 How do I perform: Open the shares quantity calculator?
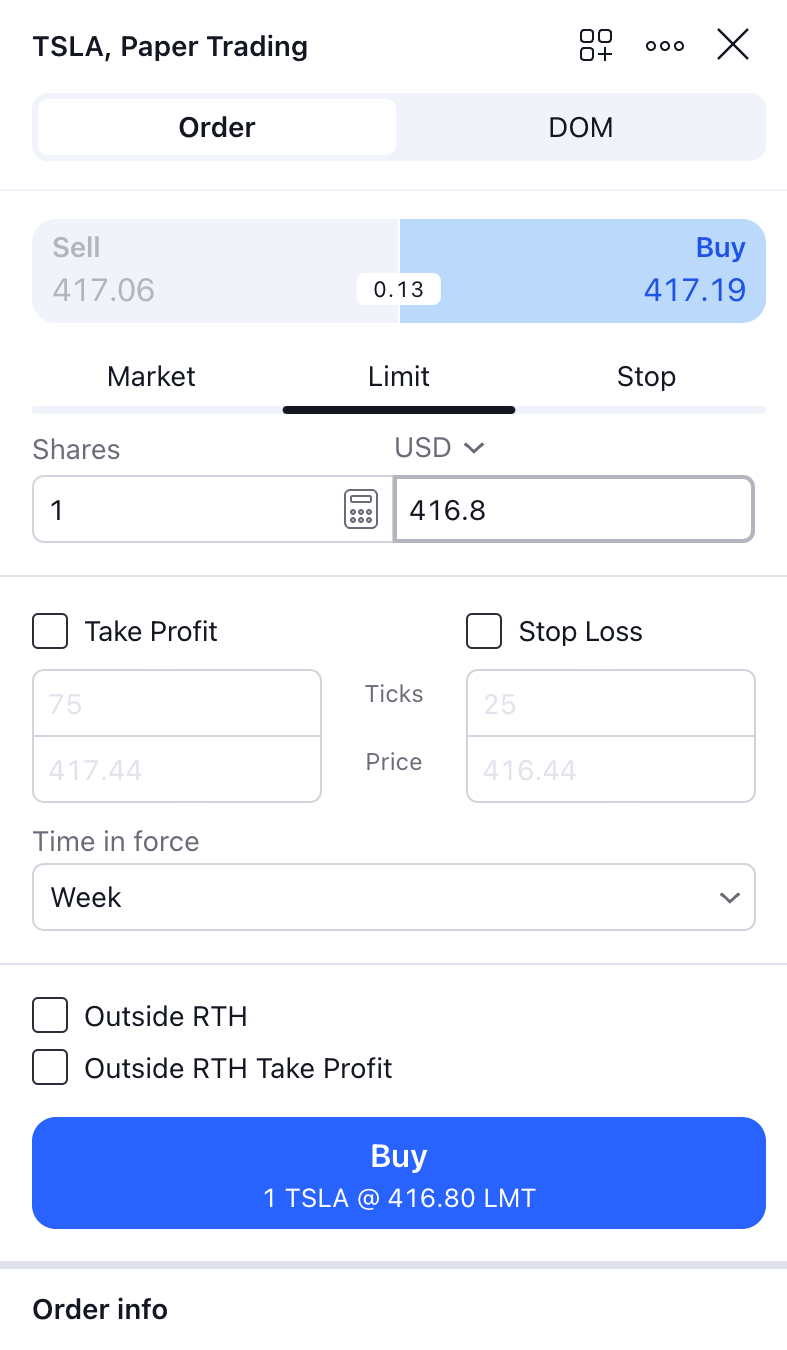[x=360, y=510]
